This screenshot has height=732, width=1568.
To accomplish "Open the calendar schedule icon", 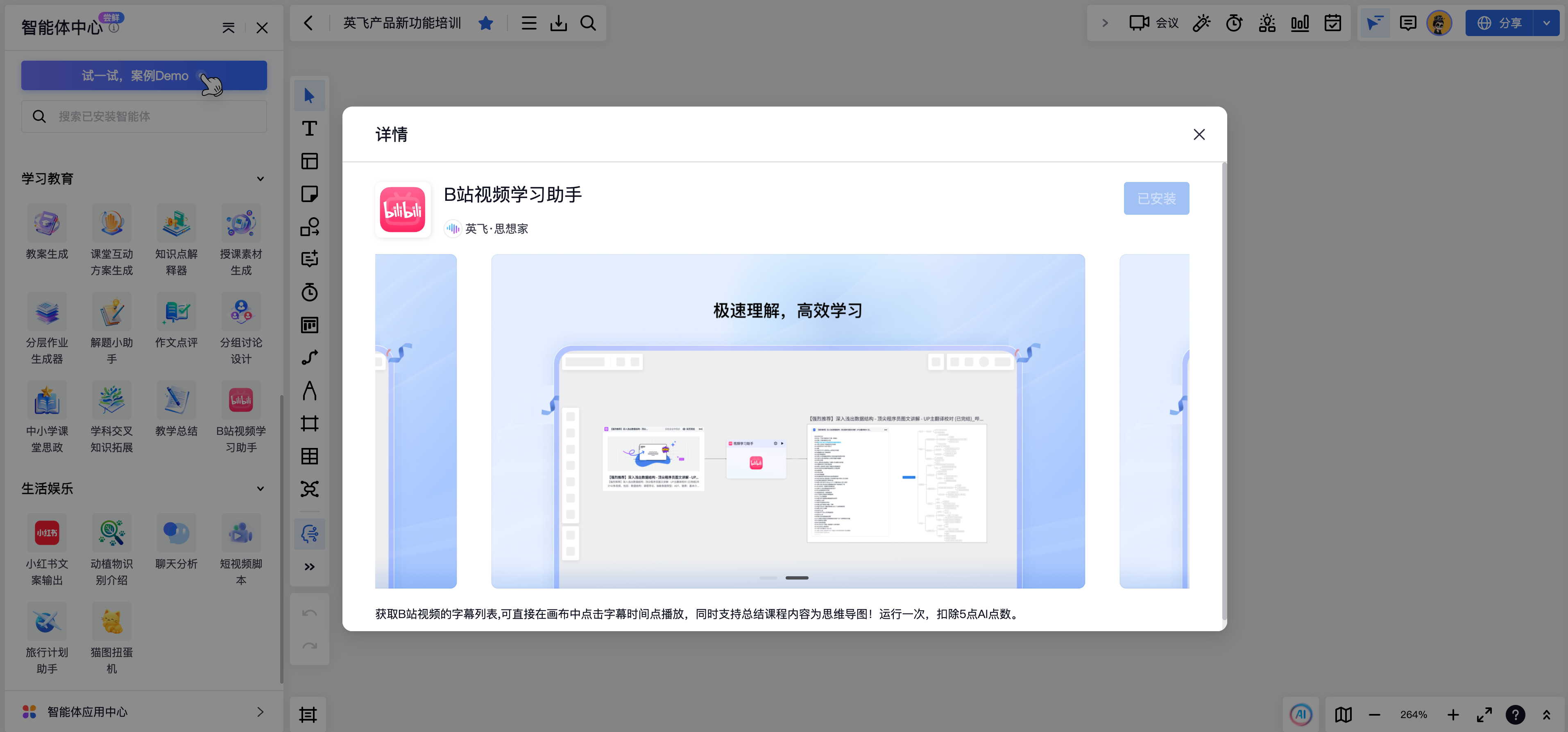I will click(x=1332, y=23).
